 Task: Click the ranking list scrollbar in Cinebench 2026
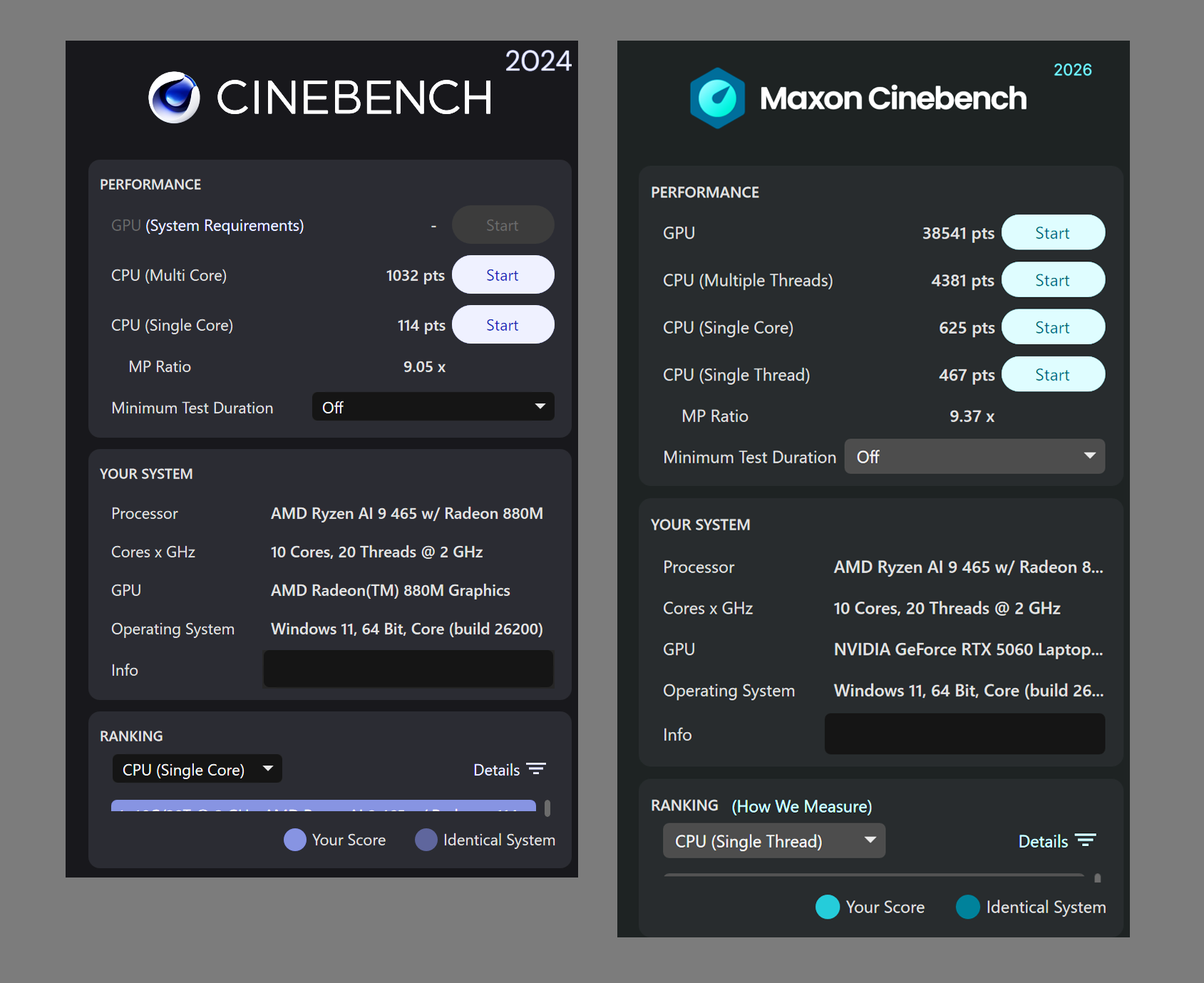[1098, 878]
